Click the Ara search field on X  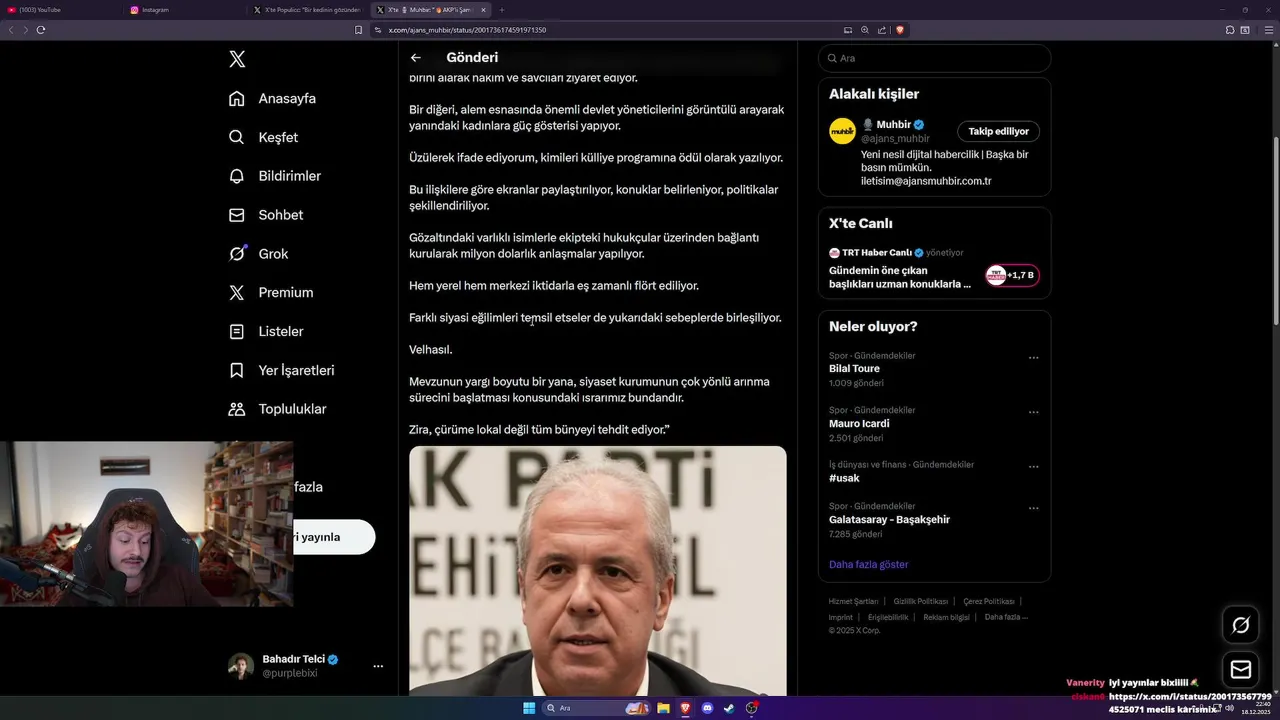click(x=934, y=58)
